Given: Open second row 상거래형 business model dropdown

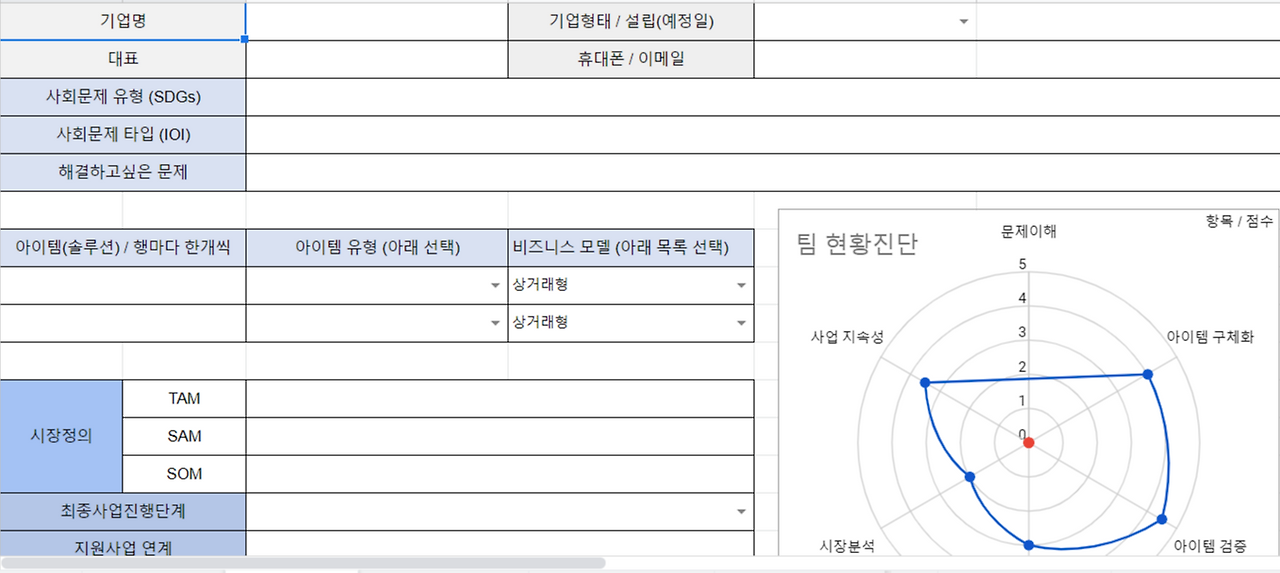Looking at the screenshot, I should point(741,323).
